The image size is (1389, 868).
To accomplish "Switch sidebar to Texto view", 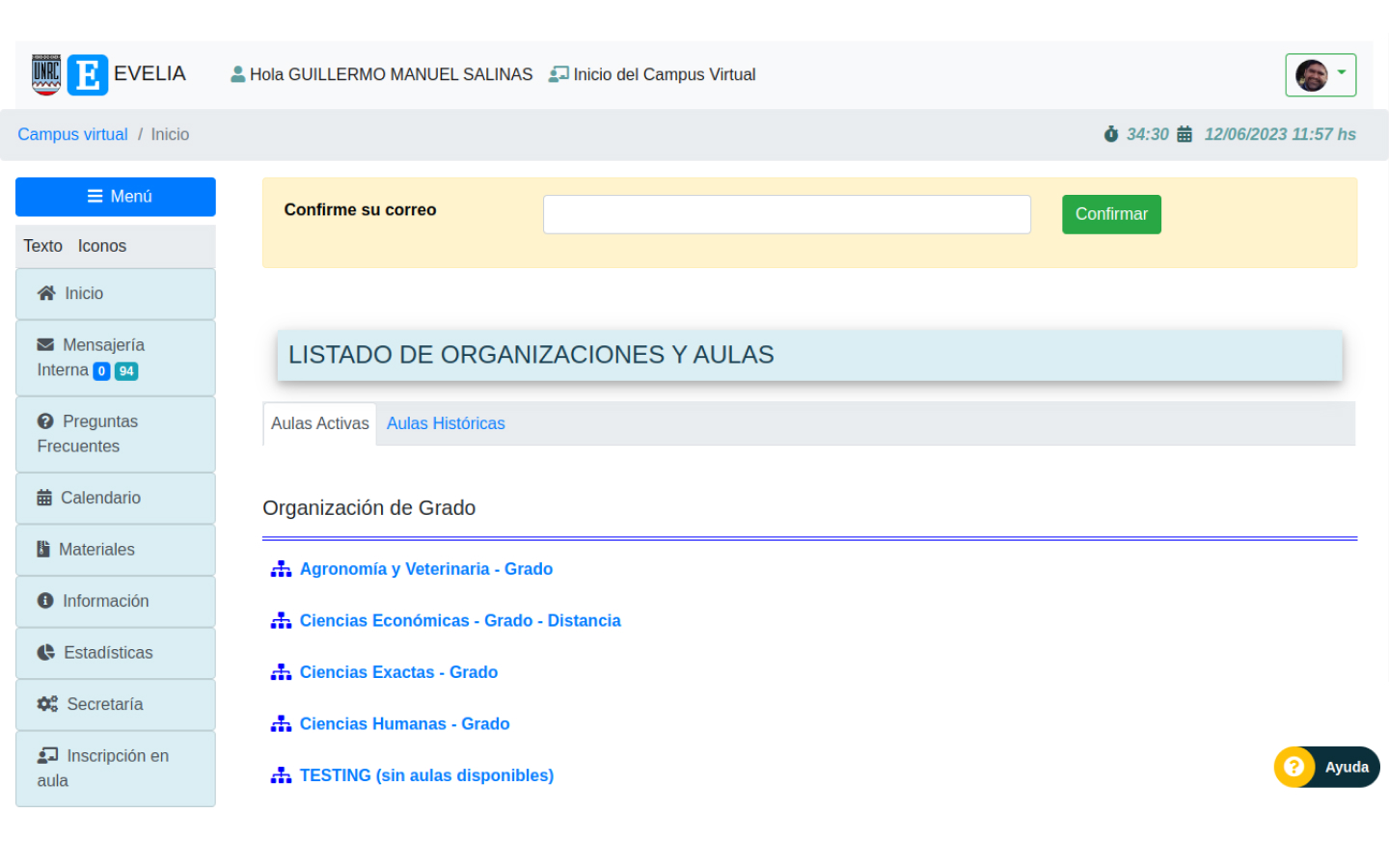I will (x=42, y=246).
